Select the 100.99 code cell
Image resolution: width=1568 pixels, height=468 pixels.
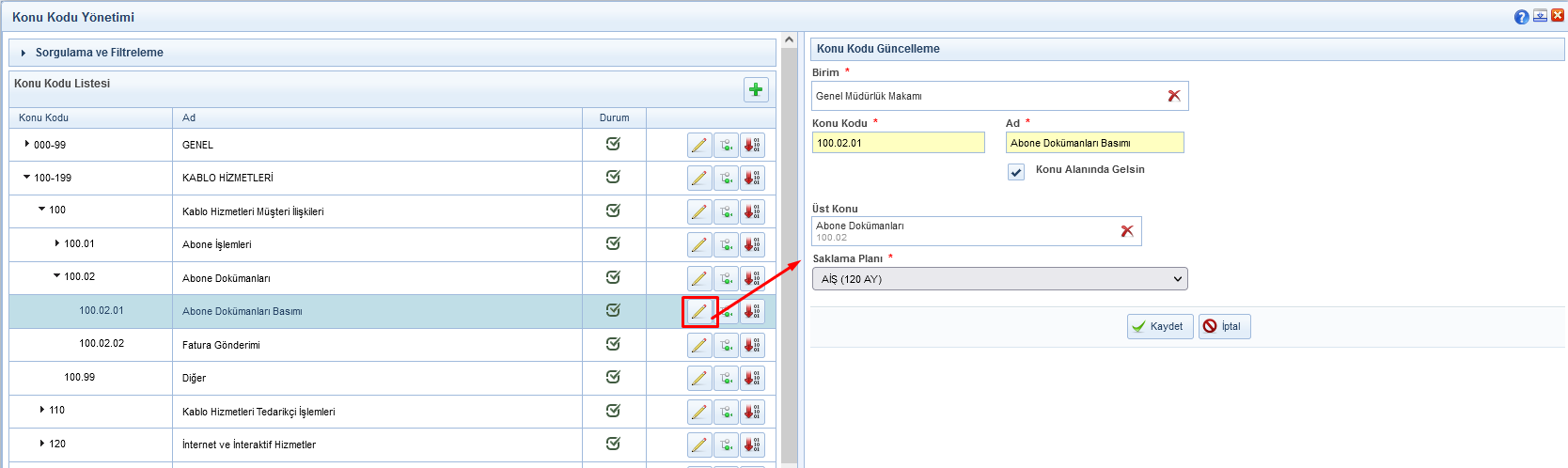pyautogui.click(x=91, y=378)
